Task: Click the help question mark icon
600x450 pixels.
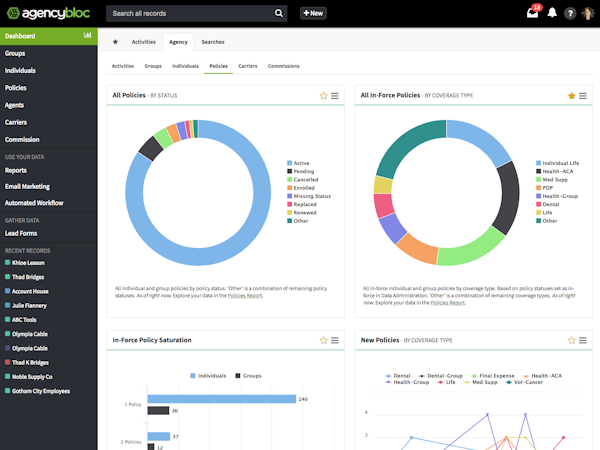Action: (x=570, y=13)
